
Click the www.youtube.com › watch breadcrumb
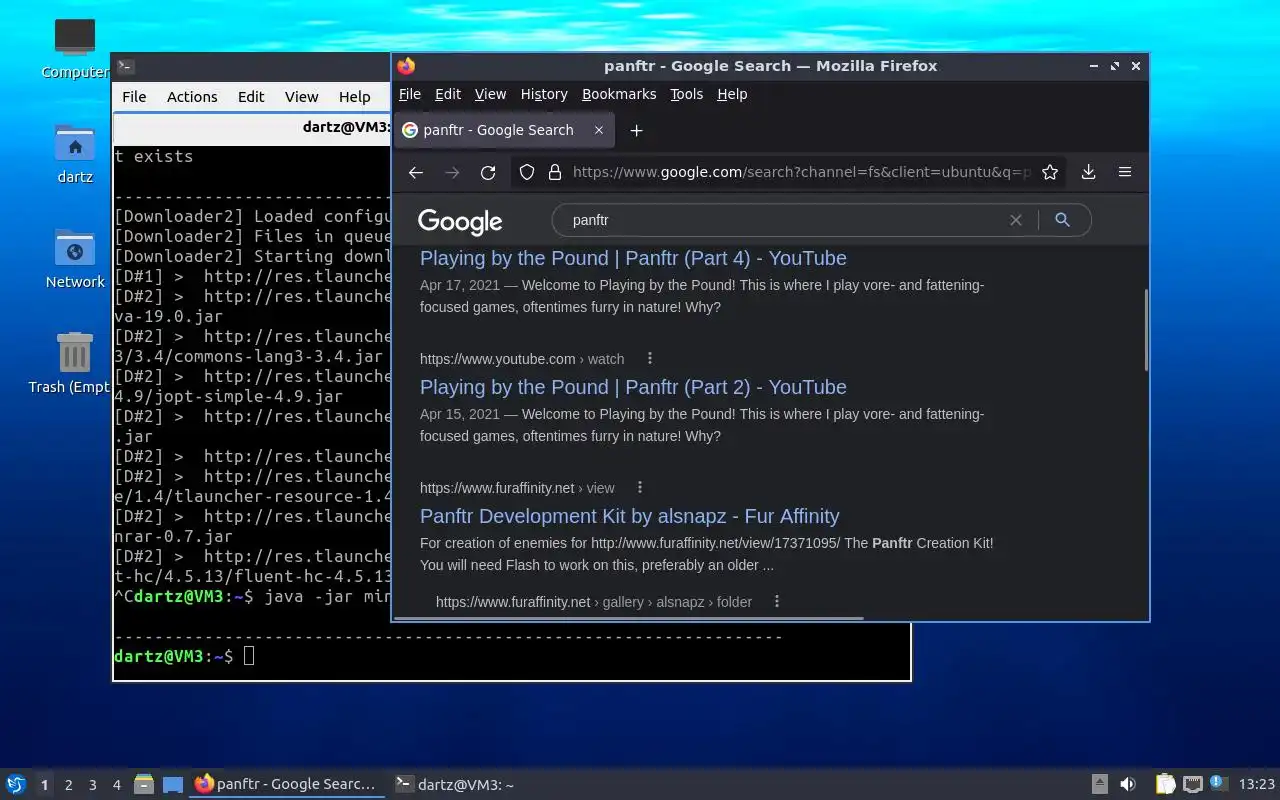click(522, 359)
